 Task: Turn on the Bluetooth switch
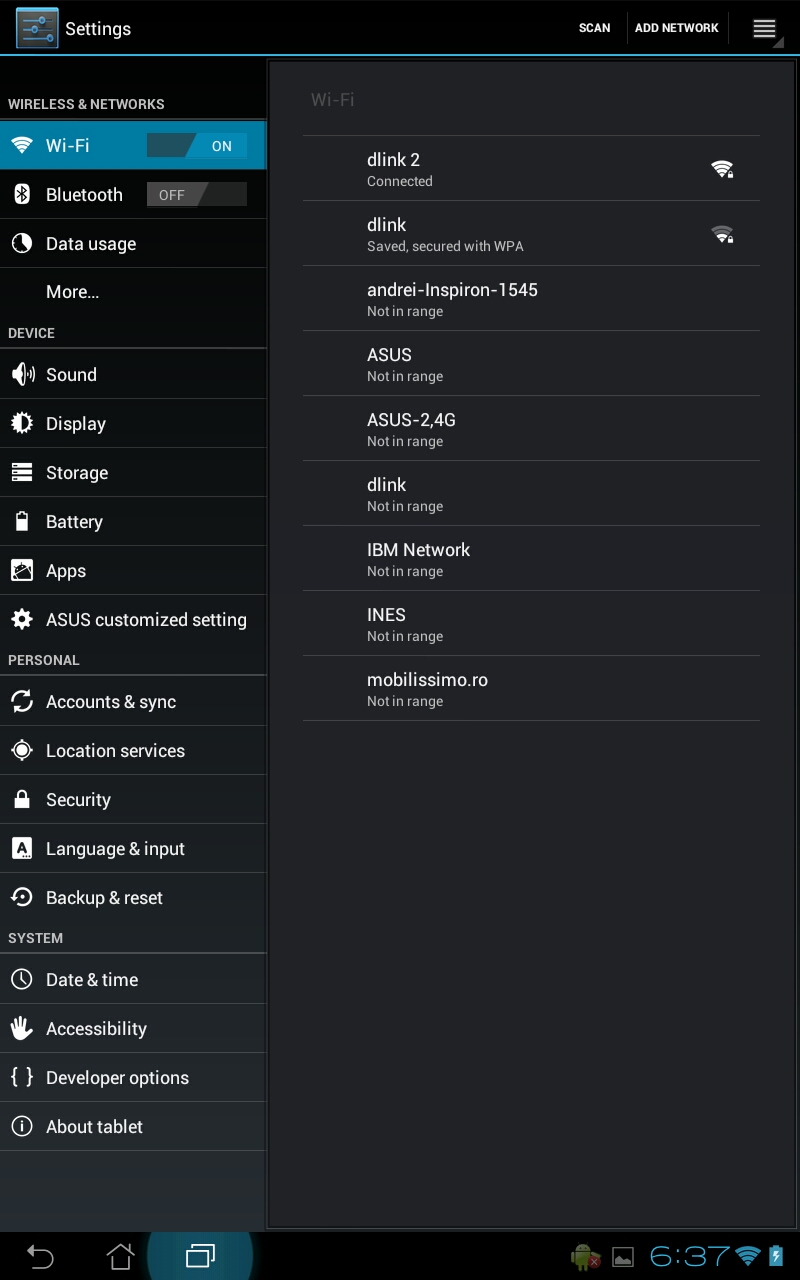click(x=196, y=195)
